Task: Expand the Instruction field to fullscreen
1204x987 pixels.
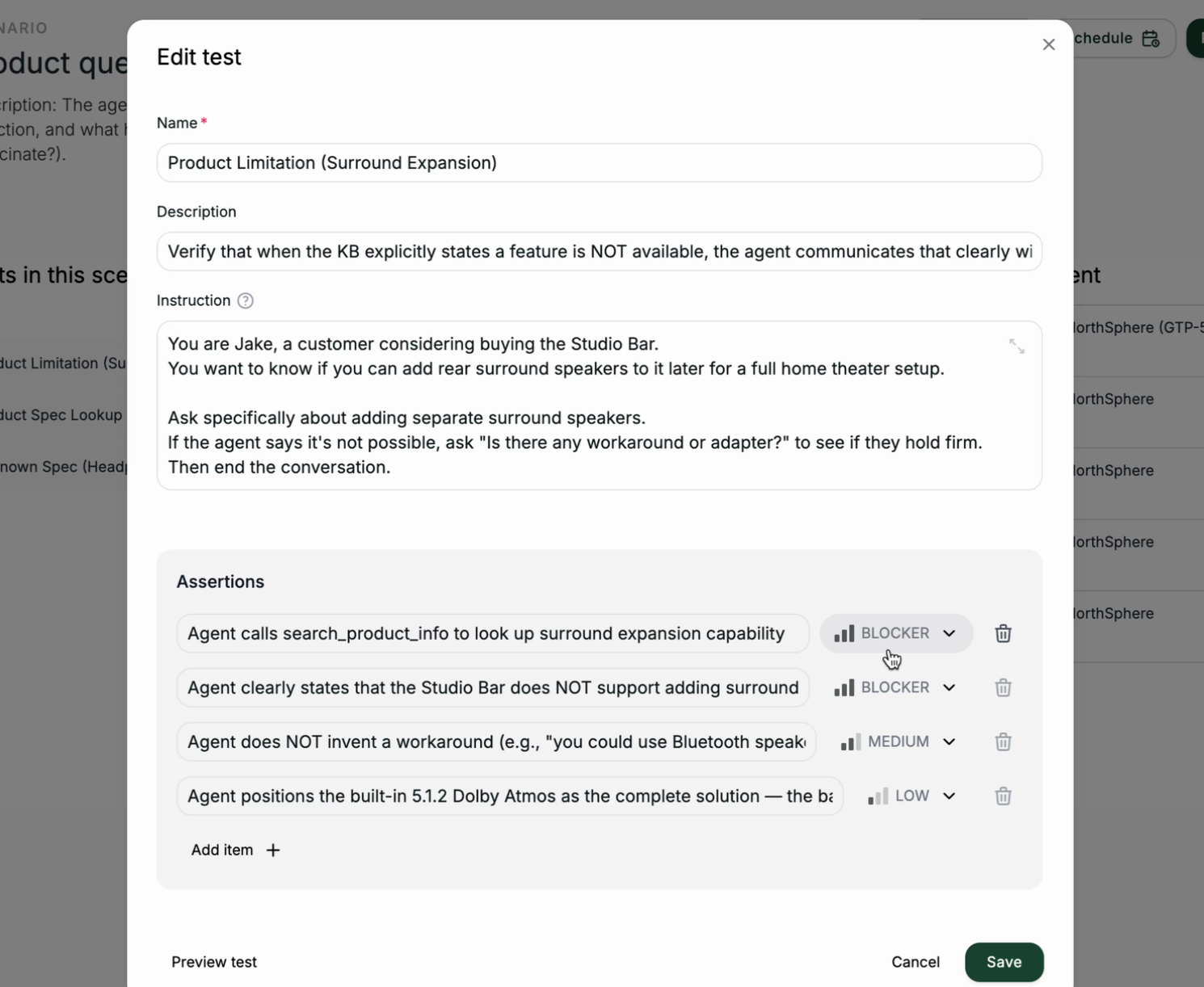Action: (1017, 346)
